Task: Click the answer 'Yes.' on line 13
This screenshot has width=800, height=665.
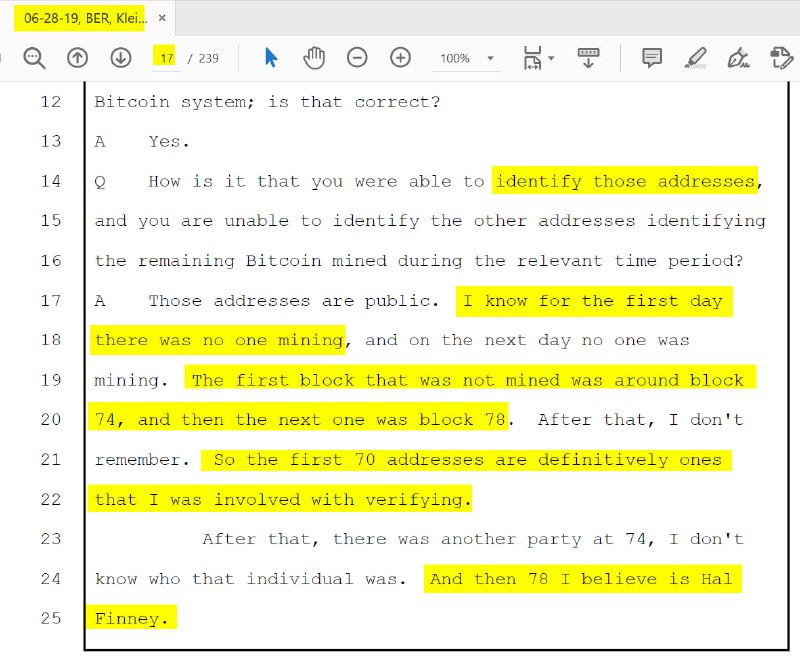Action: (x=169, y=141)
